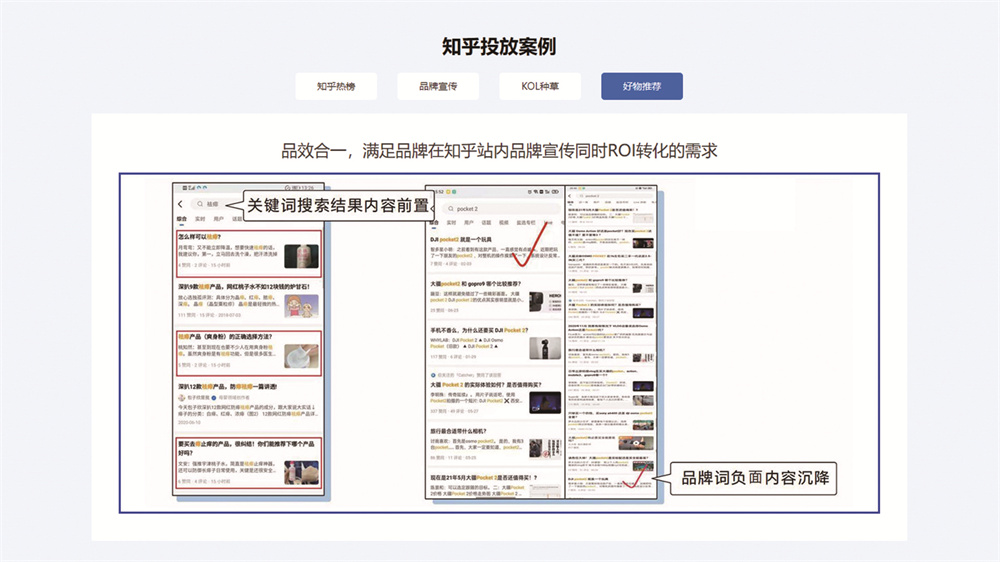
Task: Tap the back arrow in left phone screenshot
Action: coord(181,204)
